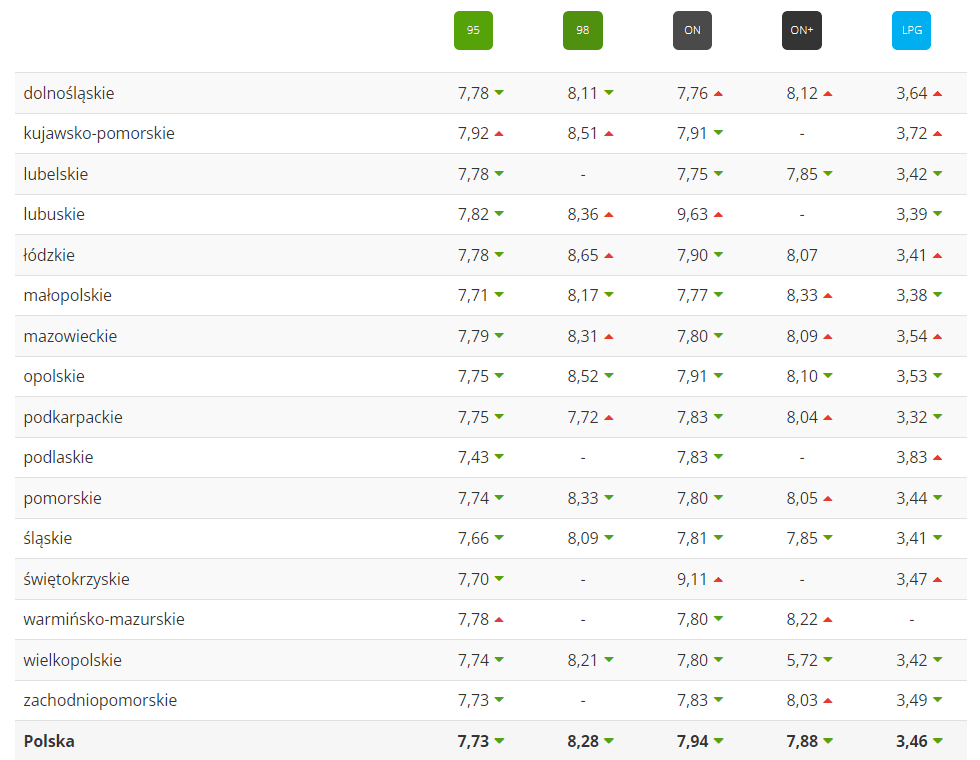Click the 7,92 price for kujawsko-pomorskie
Screen dimensions: 980x760
click(473, 134)
